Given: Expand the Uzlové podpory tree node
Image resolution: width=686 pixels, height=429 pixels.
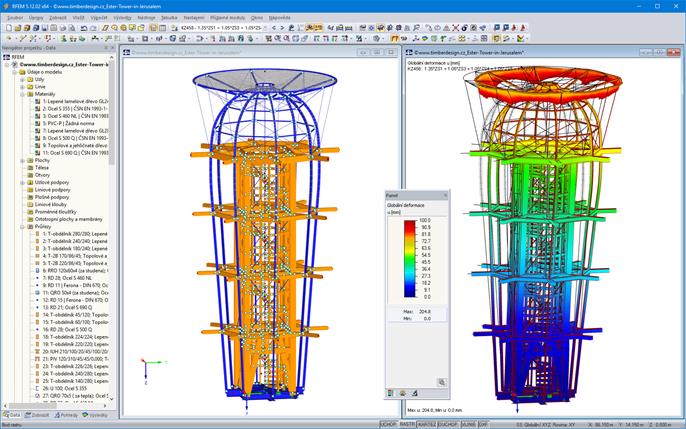Looking at the screenshot, I should 22,182.
